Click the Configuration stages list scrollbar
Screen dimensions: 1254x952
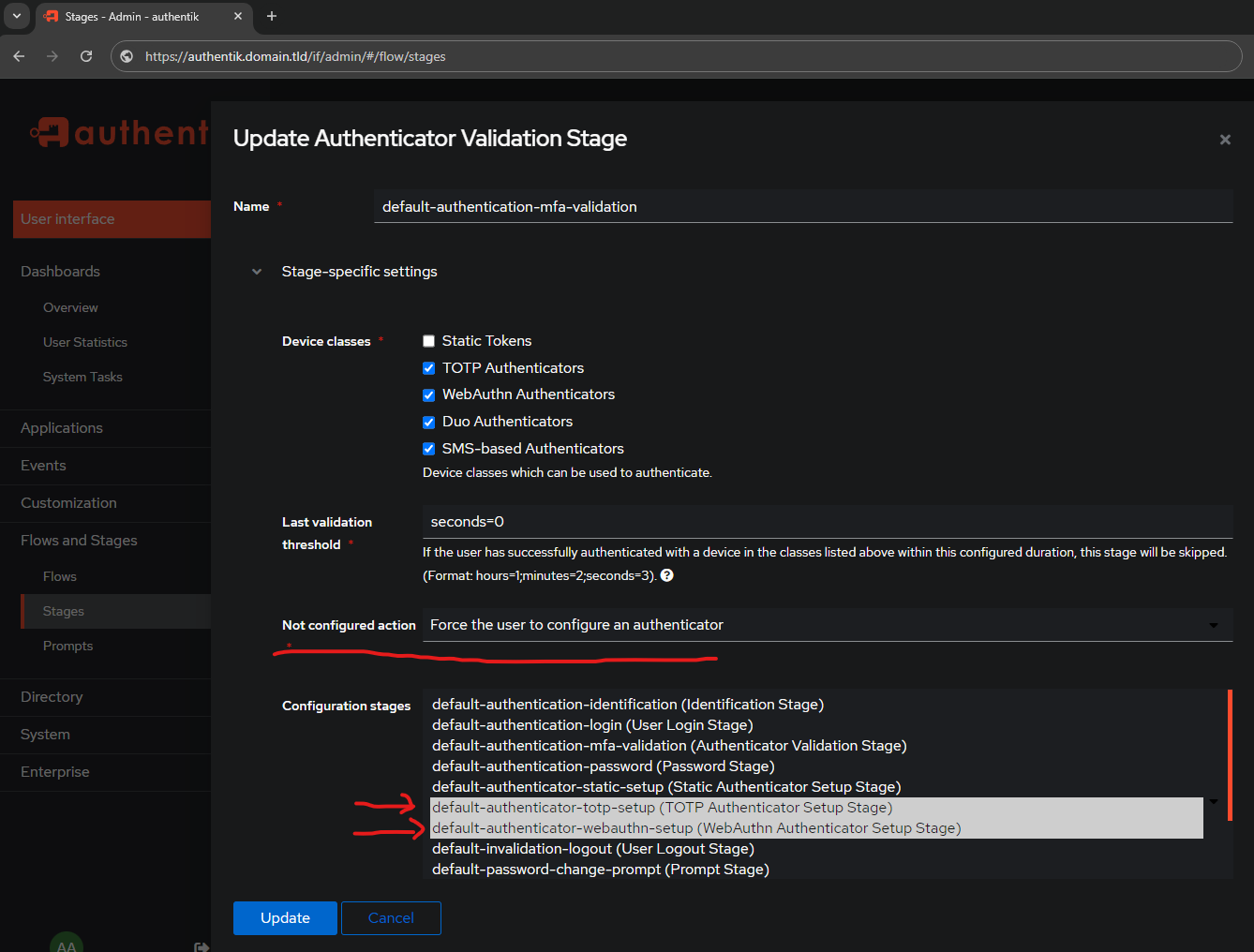point(1229,755)
